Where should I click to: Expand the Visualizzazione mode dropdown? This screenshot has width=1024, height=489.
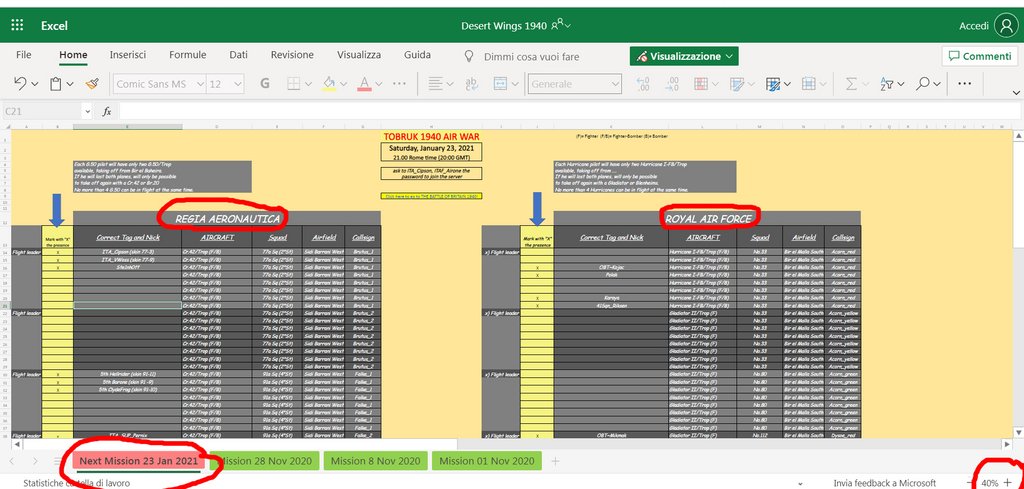coord(729,57)
